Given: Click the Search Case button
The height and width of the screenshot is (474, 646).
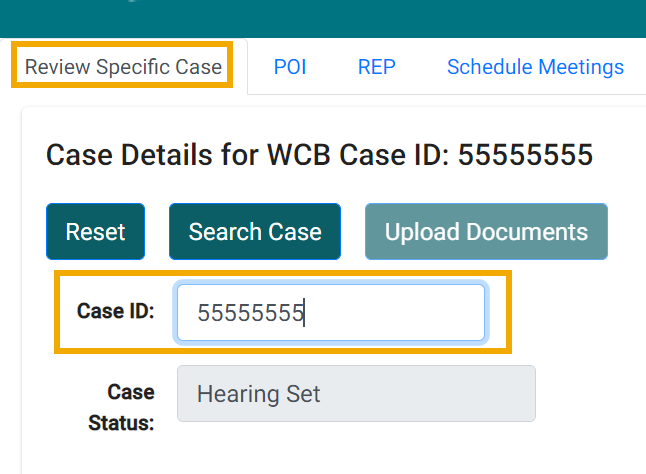Looking at the screenshot, I should [x=255, y=232].
